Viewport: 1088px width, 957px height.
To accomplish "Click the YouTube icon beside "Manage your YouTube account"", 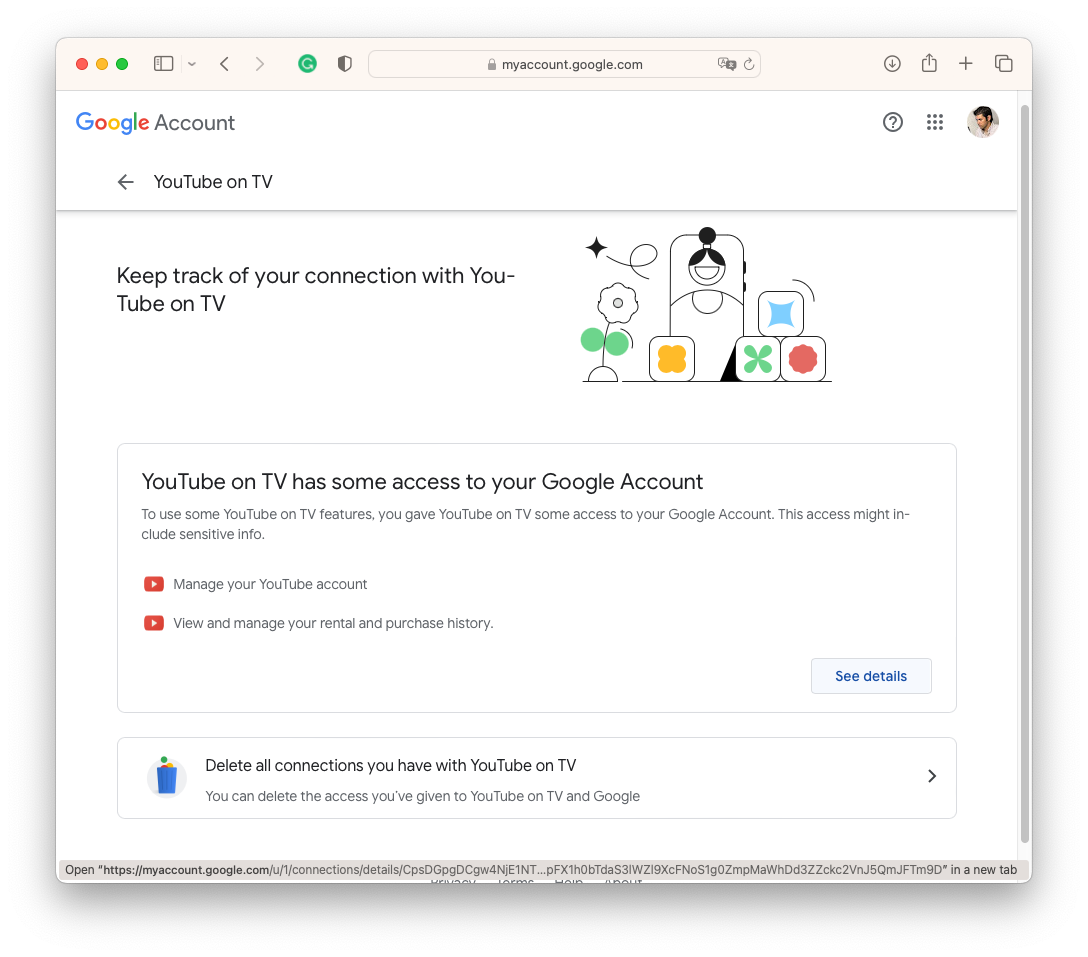I will click(x=154, y=583).
